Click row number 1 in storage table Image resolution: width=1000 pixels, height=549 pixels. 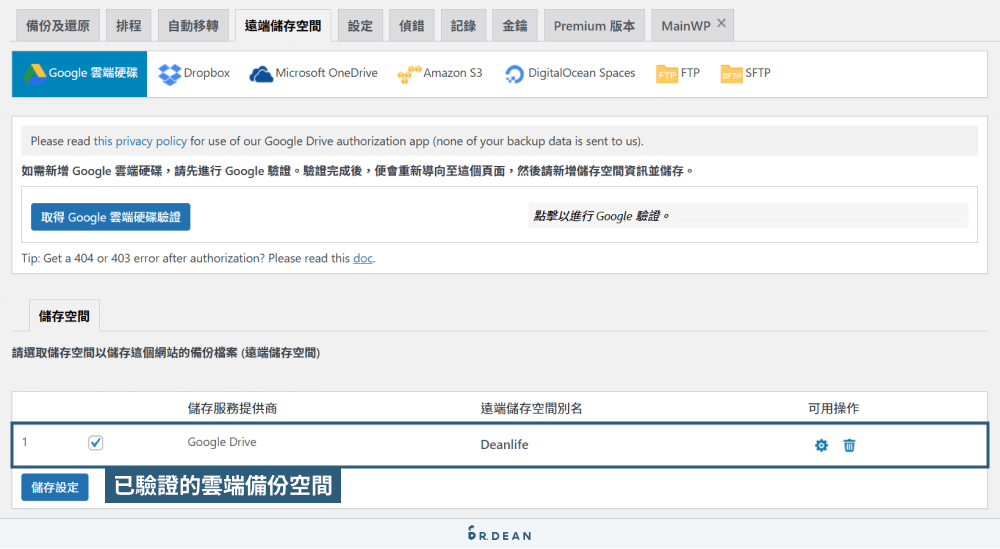coord(25,442)
